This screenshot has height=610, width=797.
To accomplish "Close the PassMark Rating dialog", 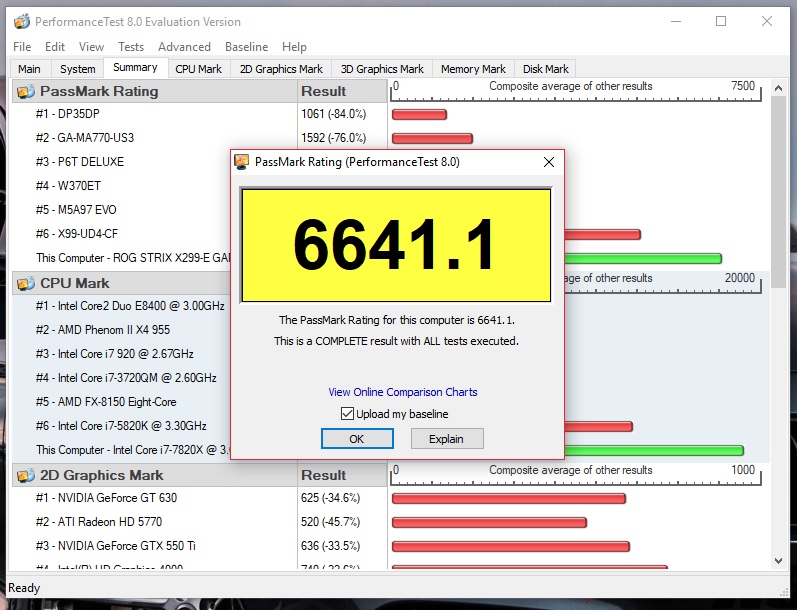I will point(548,162).
